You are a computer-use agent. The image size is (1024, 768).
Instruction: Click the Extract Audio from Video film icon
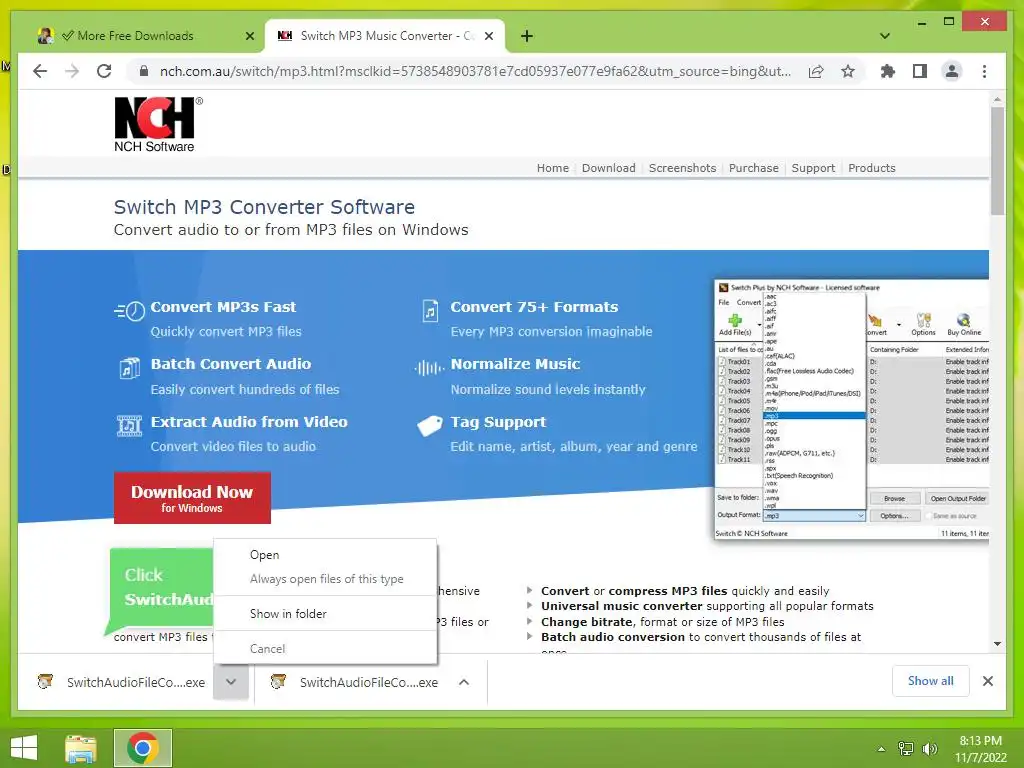[x=129, y=426]
